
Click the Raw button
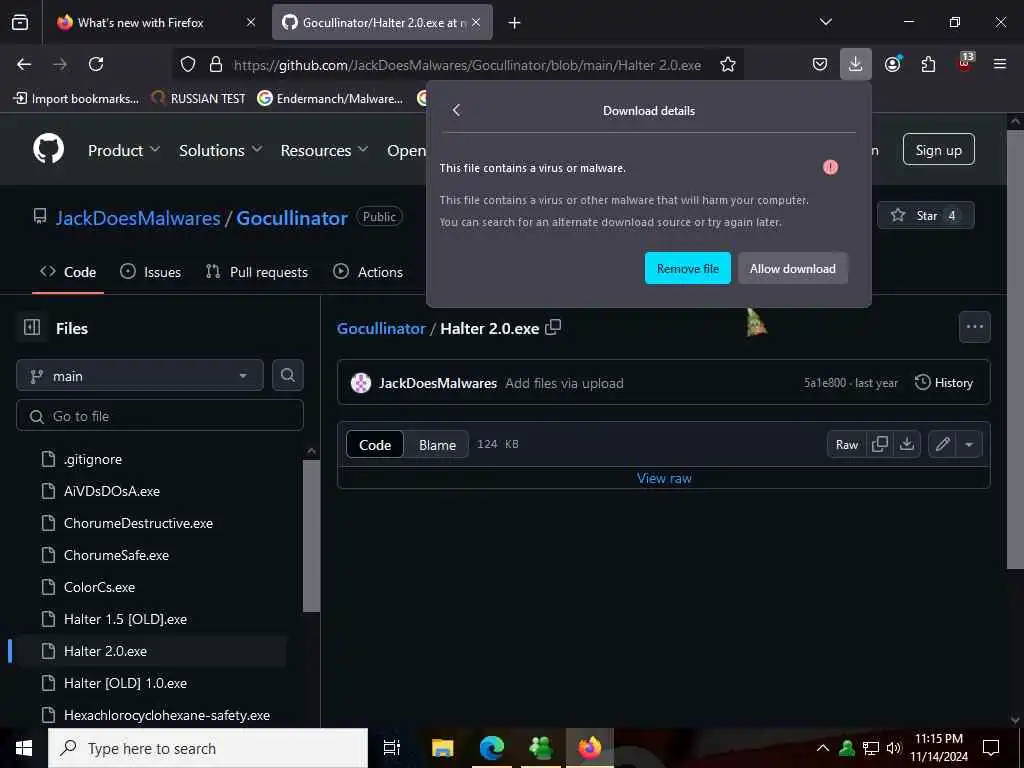(x=847, y=444)
